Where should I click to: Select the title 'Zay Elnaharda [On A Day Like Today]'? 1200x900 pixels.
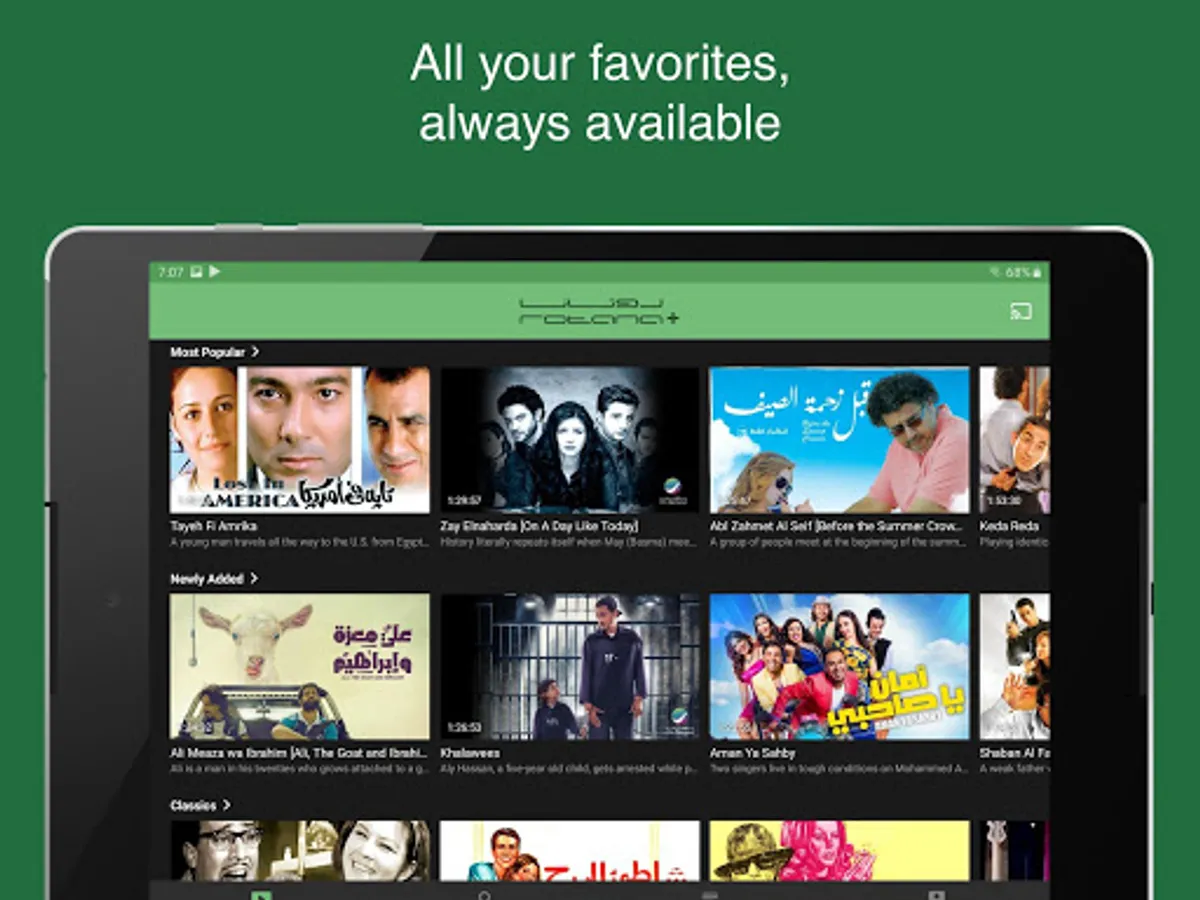pyautogui.click(x=539, y=526)
